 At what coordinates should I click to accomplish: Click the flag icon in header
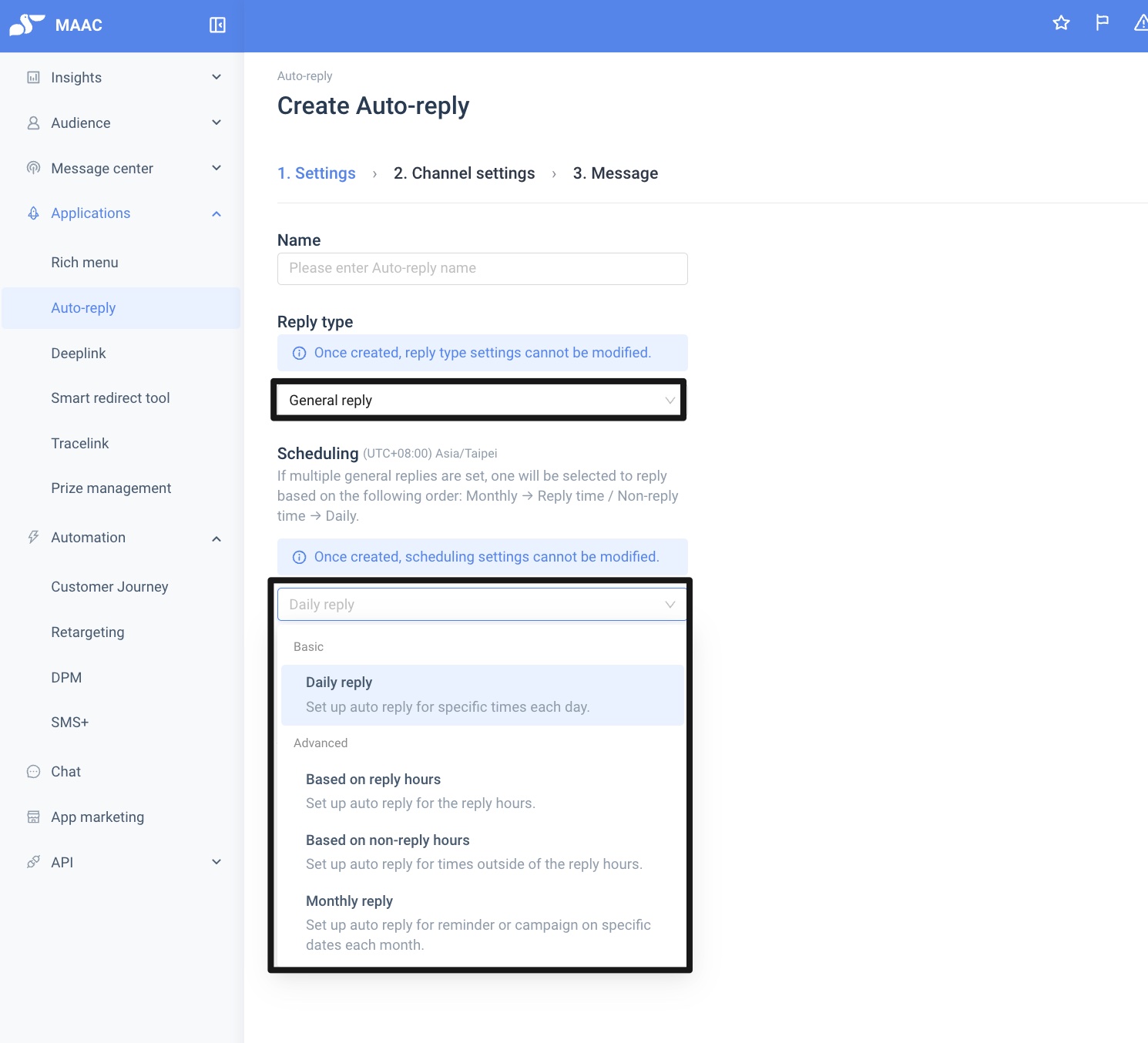[1103, 23]
